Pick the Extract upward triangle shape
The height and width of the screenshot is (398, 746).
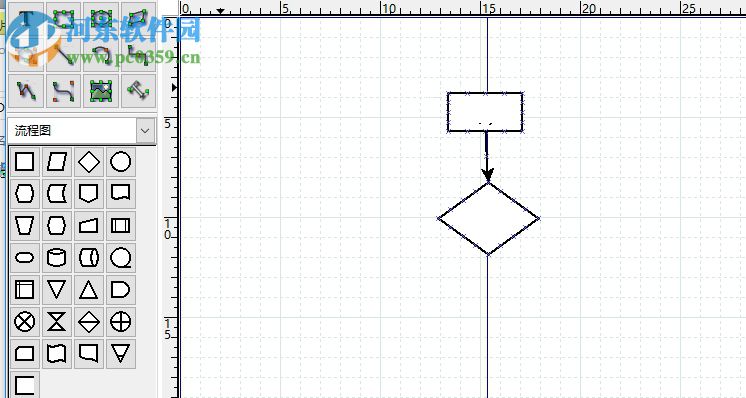point(88,290)
